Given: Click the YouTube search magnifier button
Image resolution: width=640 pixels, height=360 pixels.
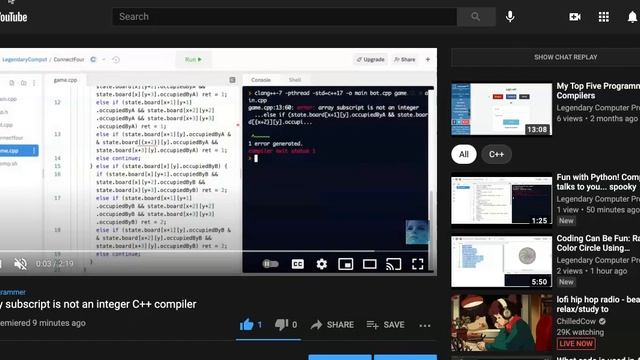Looking at the screenshot, I should click(x=476, y=17).
